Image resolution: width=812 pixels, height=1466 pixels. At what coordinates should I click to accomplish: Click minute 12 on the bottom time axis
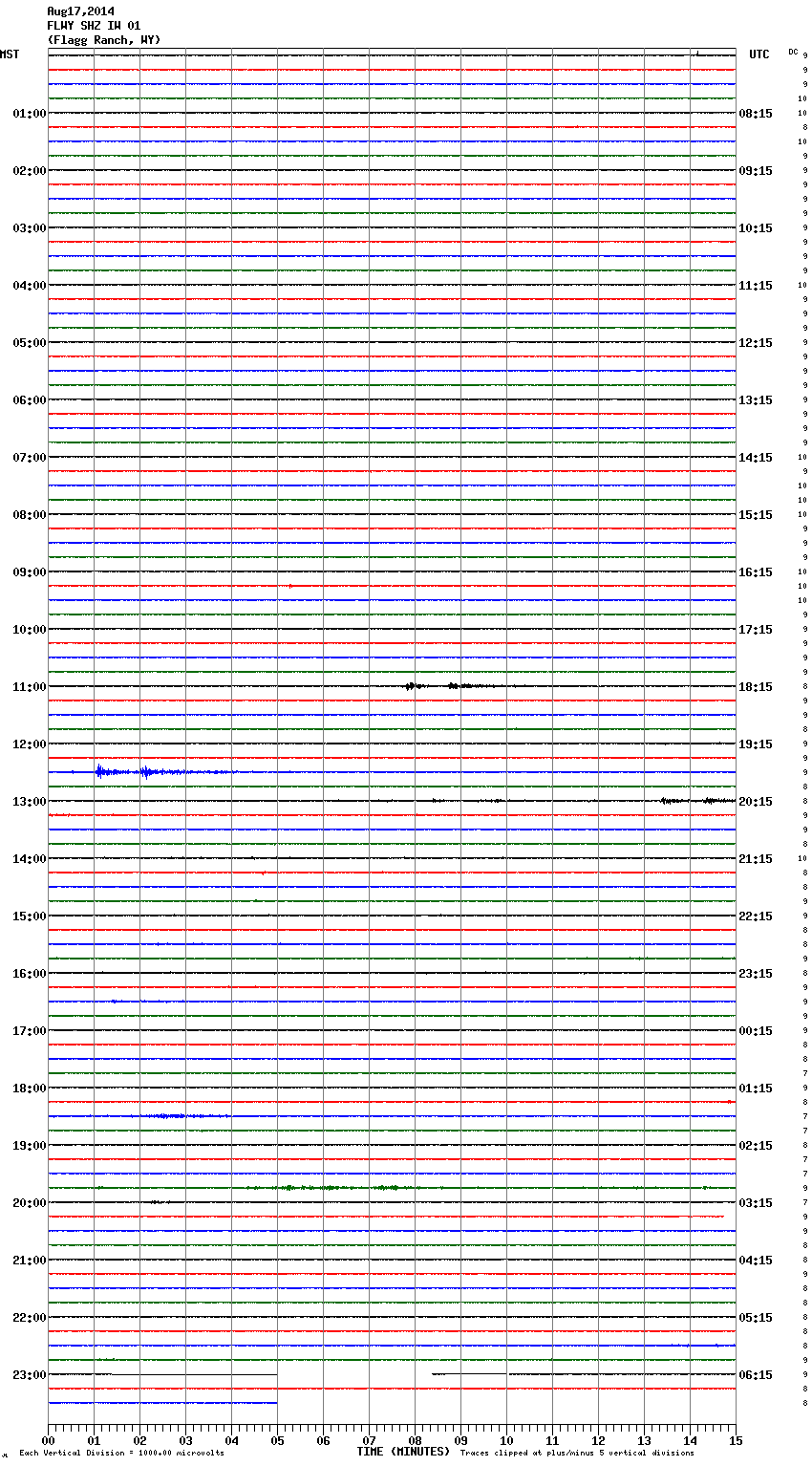598,1441
